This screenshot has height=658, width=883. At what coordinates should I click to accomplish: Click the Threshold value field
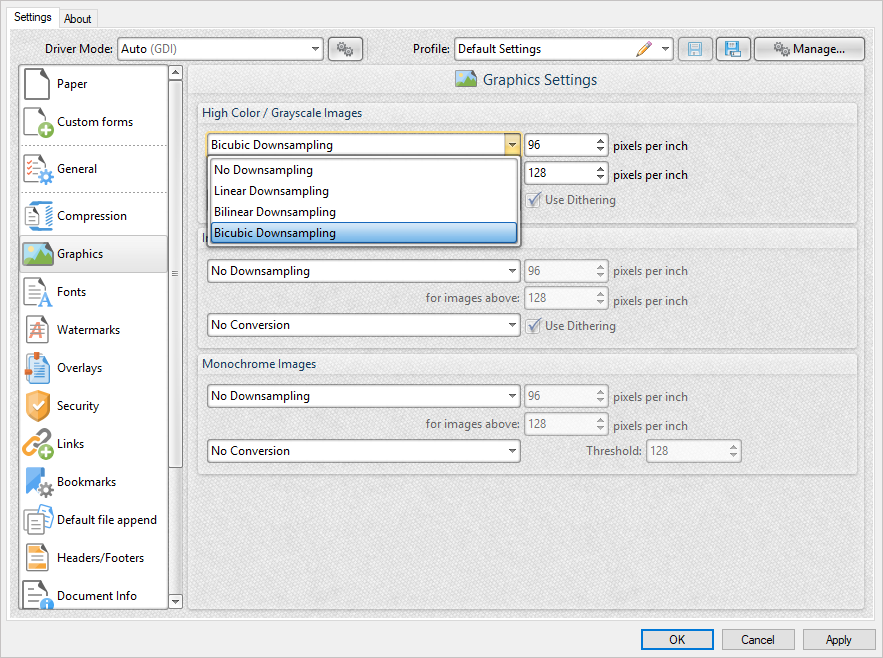point(693,451)
